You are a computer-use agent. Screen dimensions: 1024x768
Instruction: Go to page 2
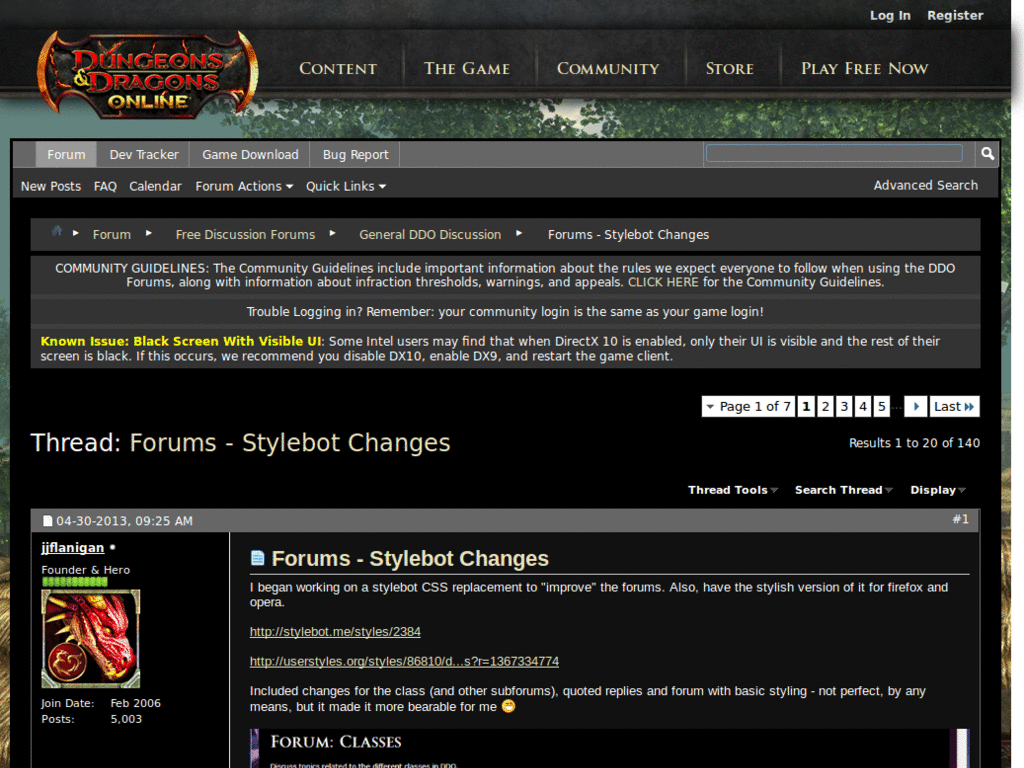825,406
